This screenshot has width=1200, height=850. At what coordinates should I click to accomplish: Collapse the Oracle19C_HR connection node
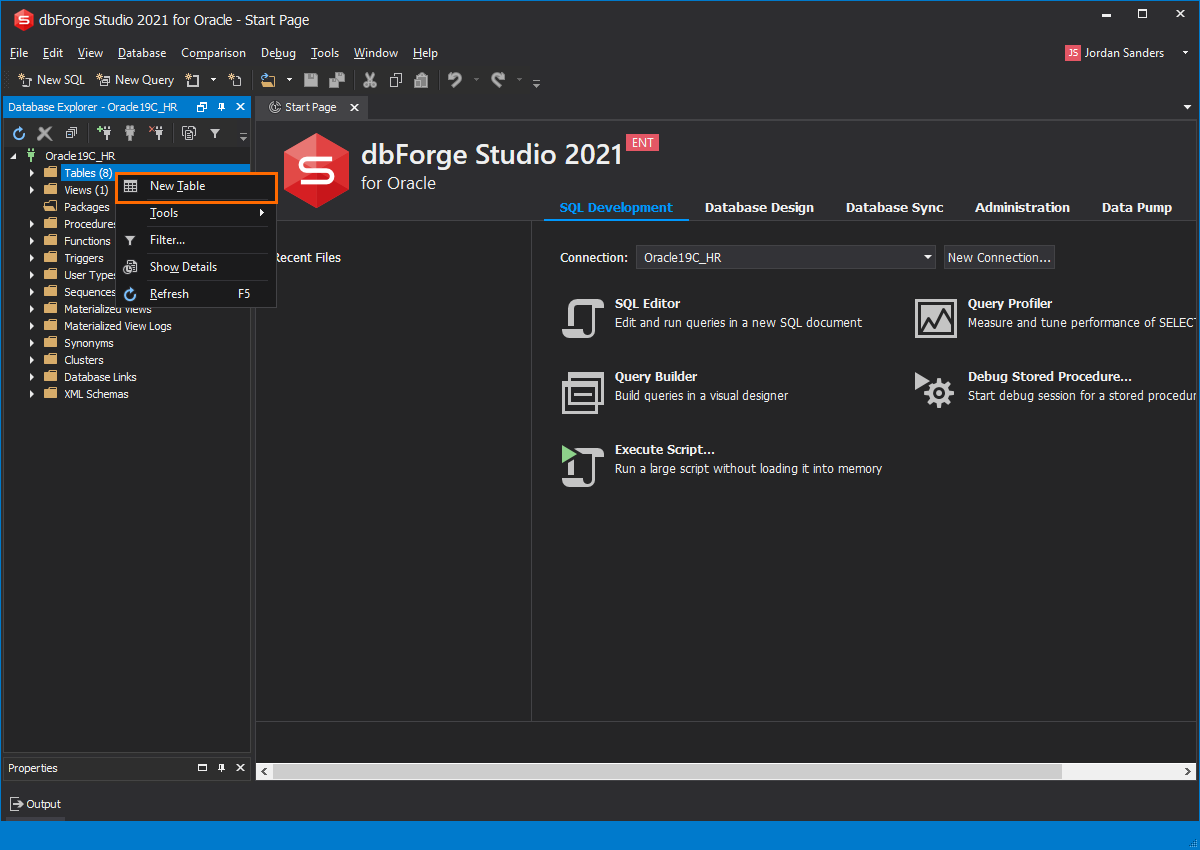point(14,156)
